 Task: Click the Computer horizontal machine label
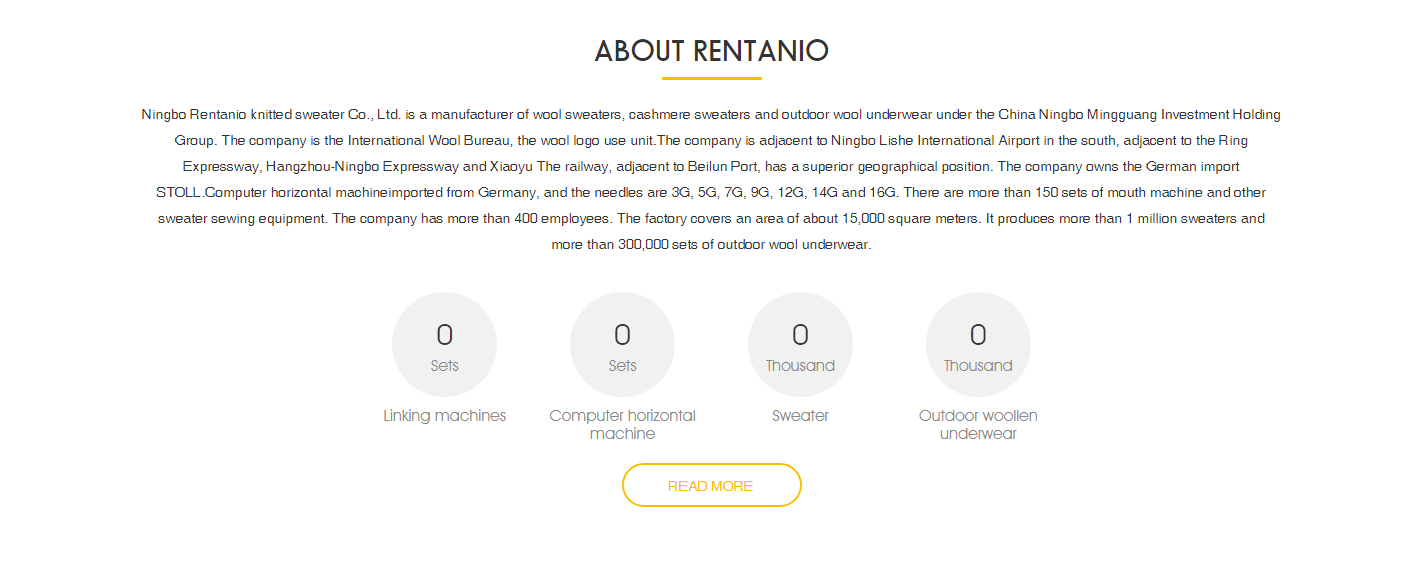(622, 425)
